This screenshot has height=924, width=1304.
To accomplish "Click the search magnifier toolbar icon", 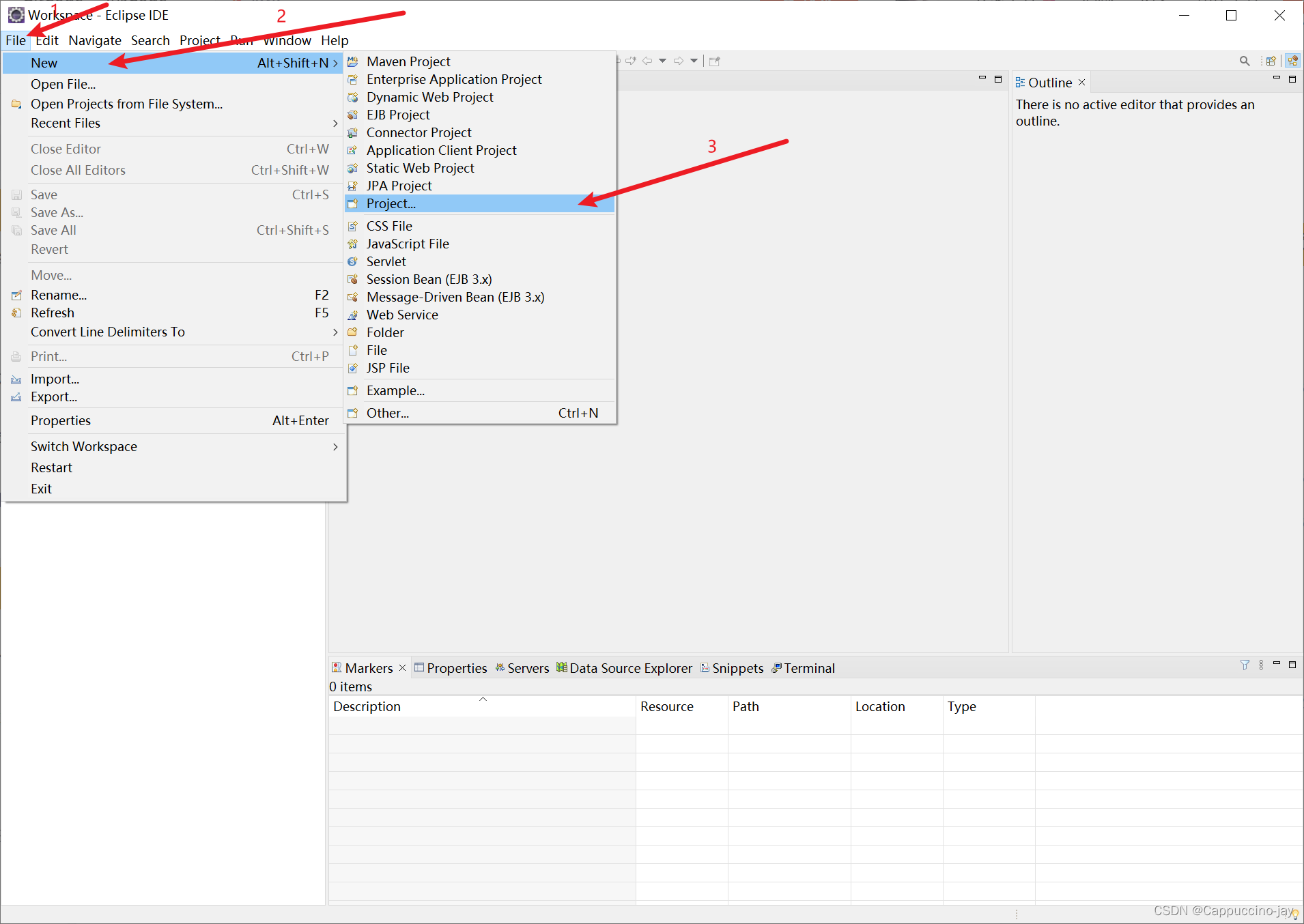I will [x=1245, y=61].
